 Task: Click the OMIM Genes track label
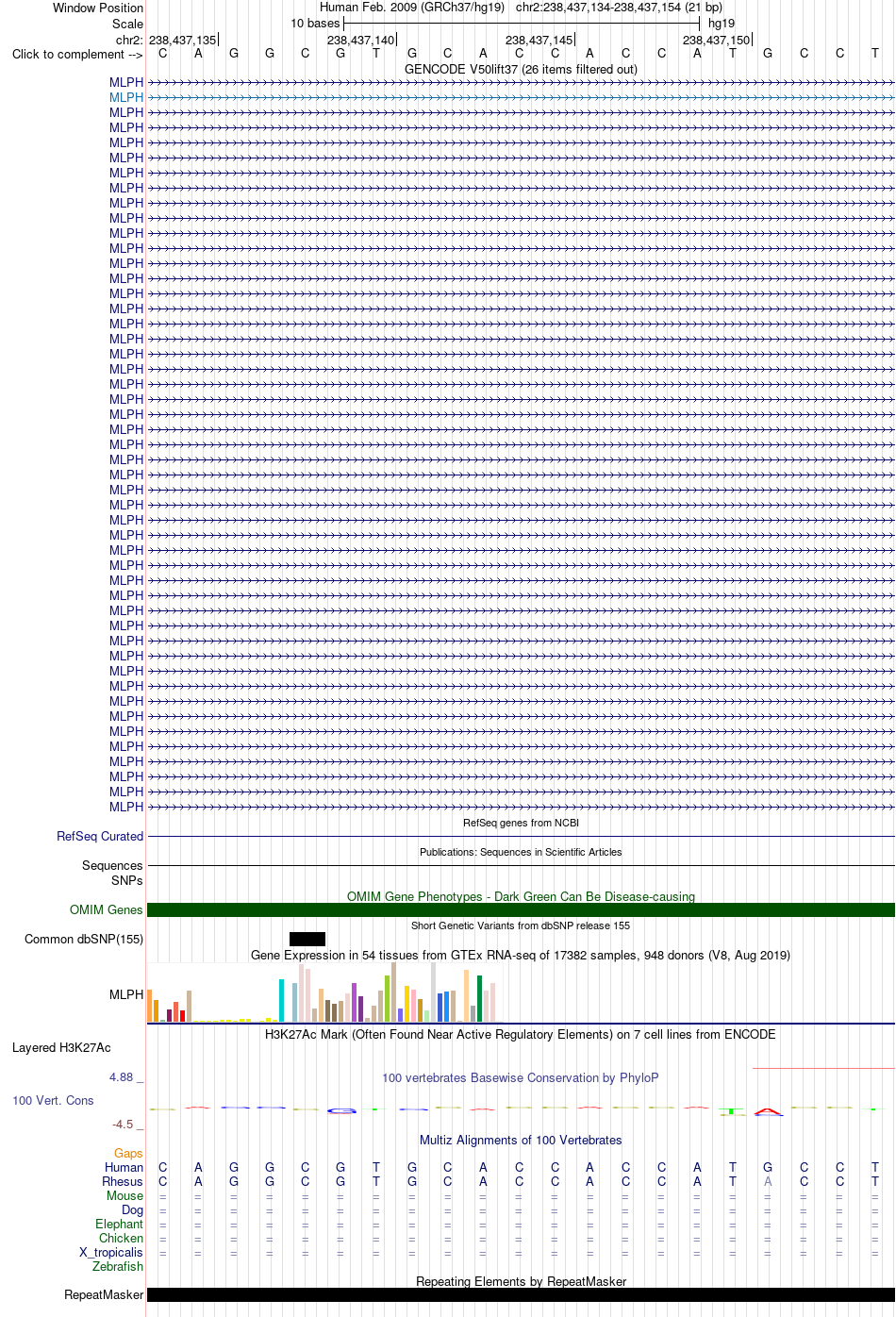pyautogui.click(x=107, y=909)
